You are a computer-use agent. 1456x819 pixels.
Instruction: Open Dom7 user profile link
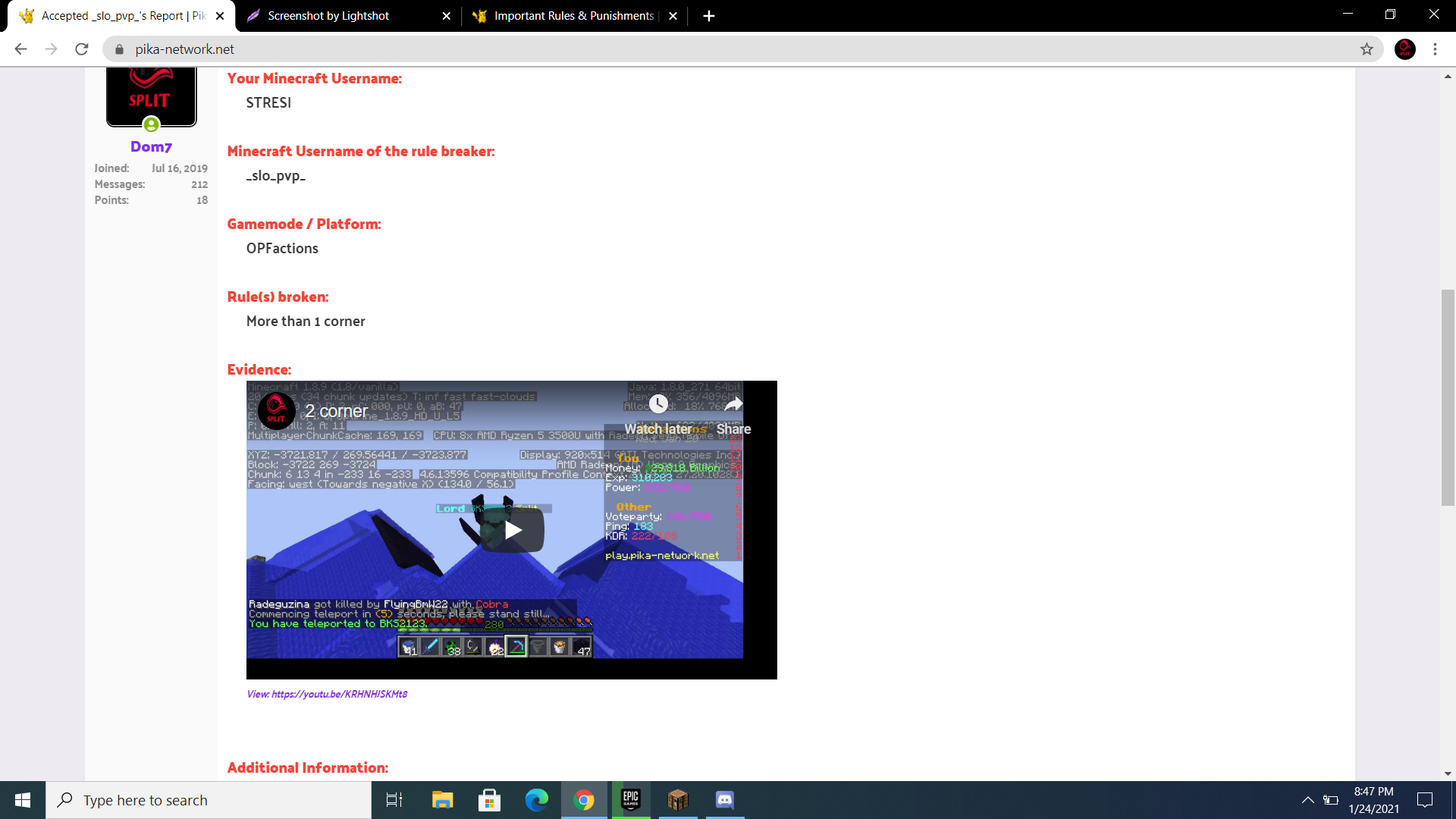tap(151, 146)
